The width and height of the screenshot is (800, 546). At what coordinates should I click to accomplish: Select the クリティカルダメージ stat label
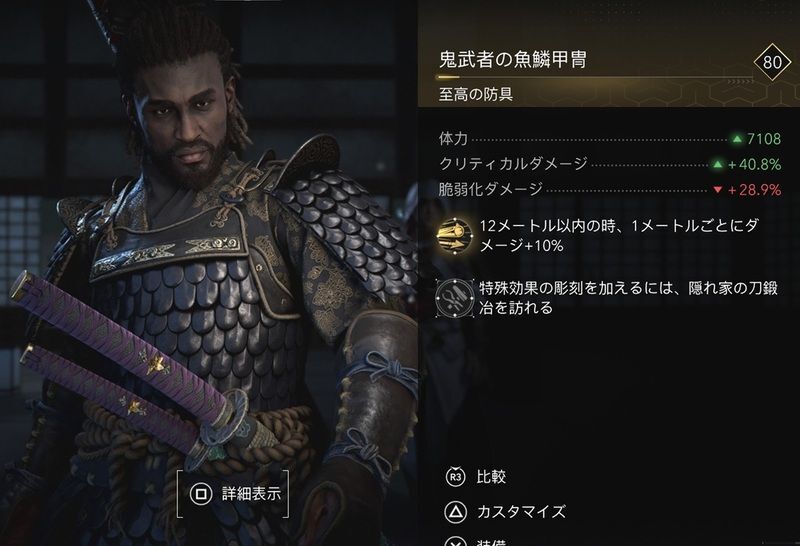coord(513,164)
